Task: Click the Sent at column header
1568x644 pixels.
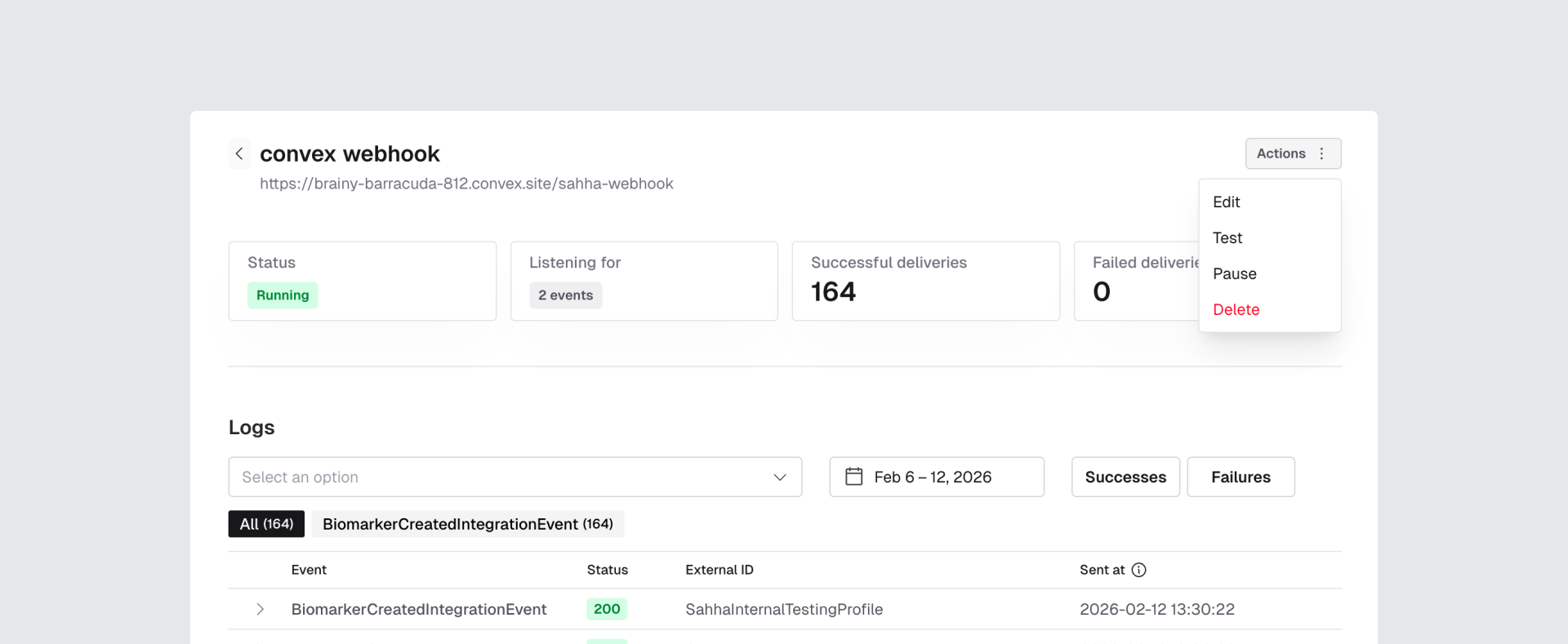Action: [1102, 570]
